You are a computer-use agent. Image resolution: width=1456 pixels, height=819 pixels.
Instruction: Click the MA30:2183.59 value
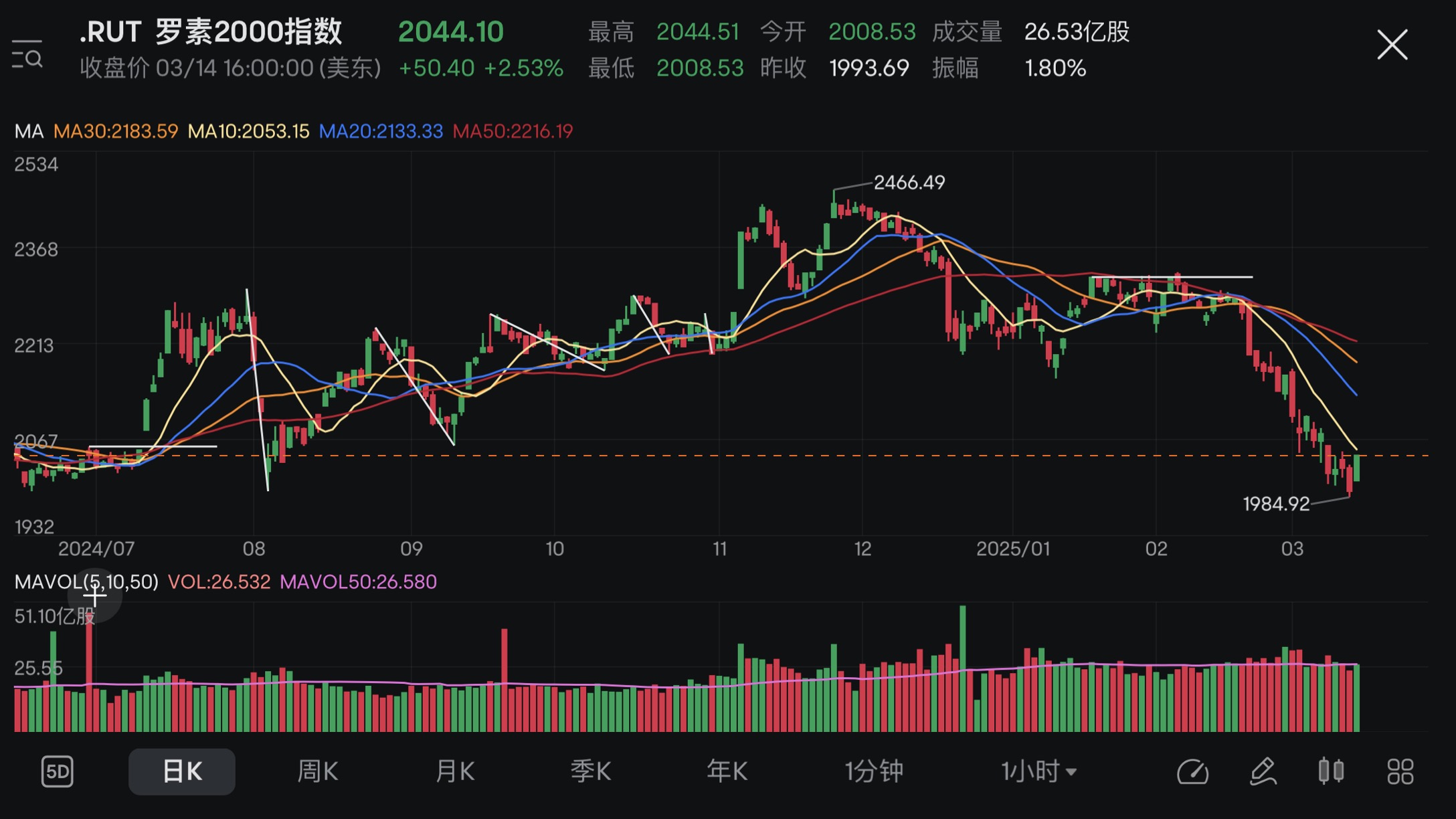[x=116, y=131]
